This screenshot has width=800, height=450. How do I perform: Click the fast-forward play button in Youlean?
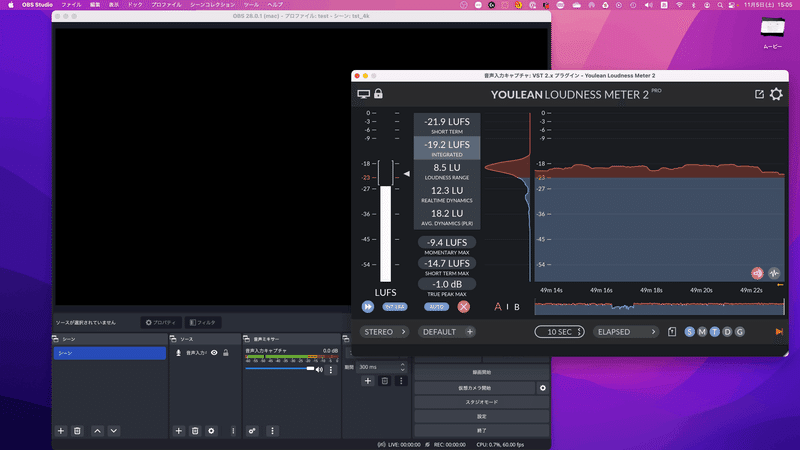tap(368, 307)
